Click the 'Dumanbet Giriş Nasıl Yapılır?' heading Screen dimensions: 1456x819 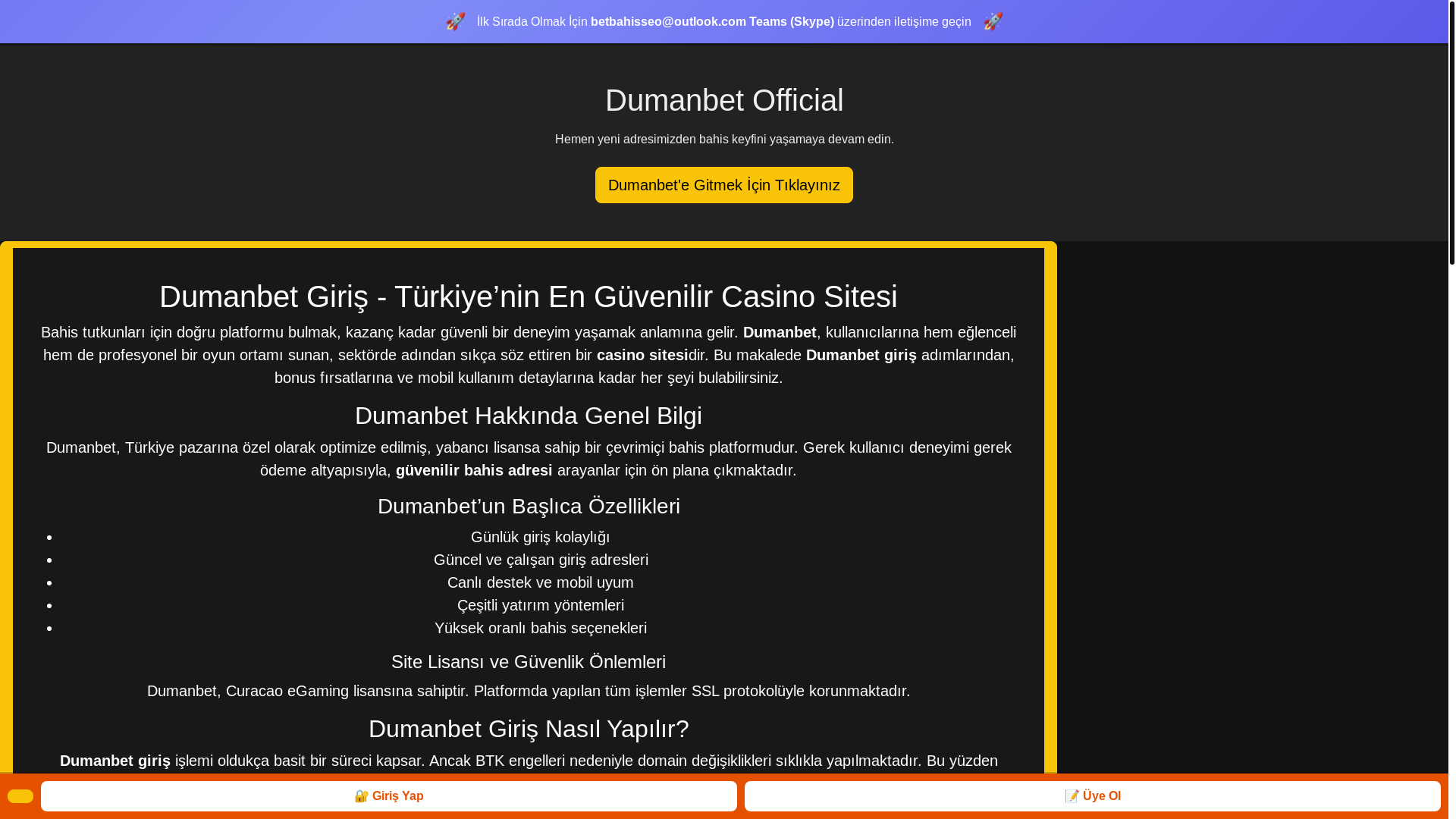click(x=529, y=729)
